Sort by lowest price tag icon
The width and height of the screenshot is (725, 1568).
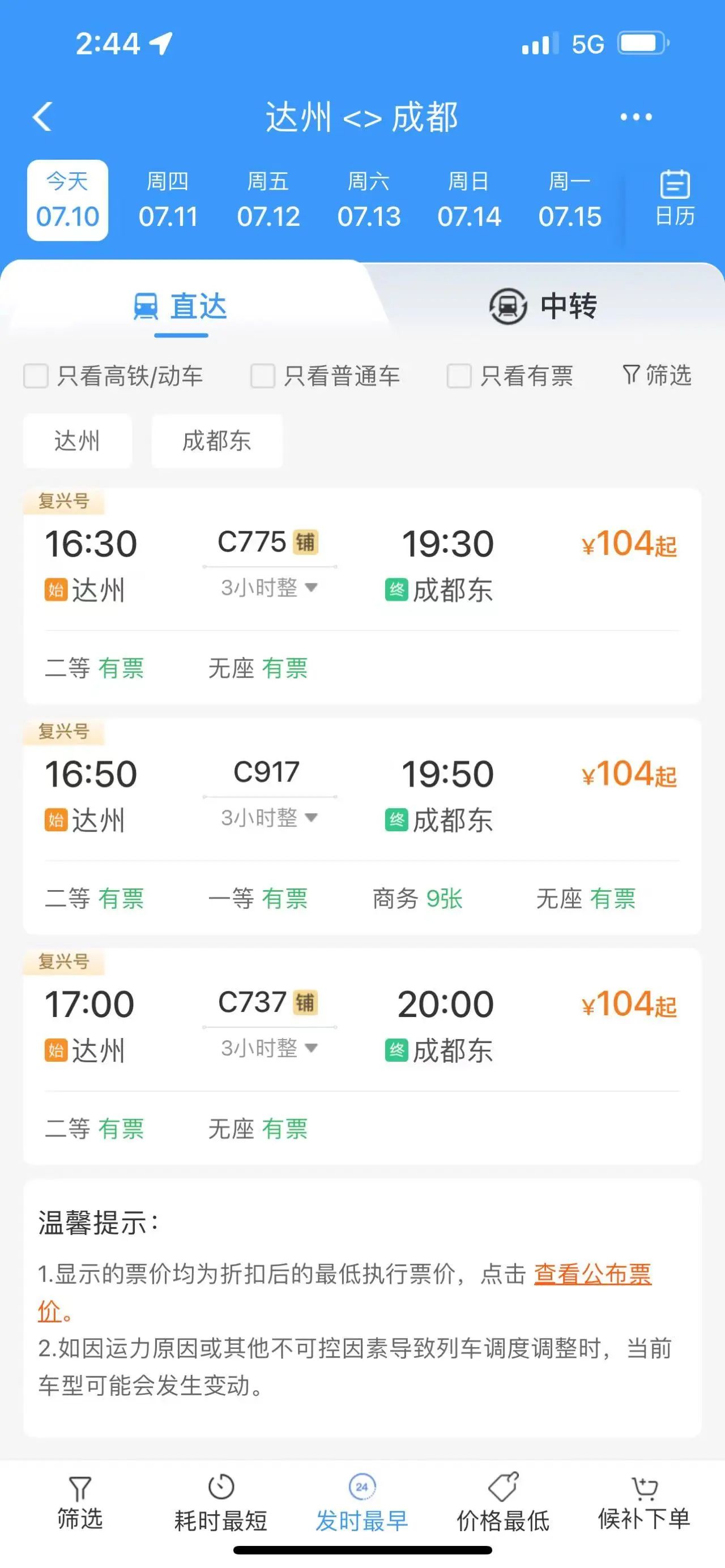pyautogui.click(x=503, y=1486)
